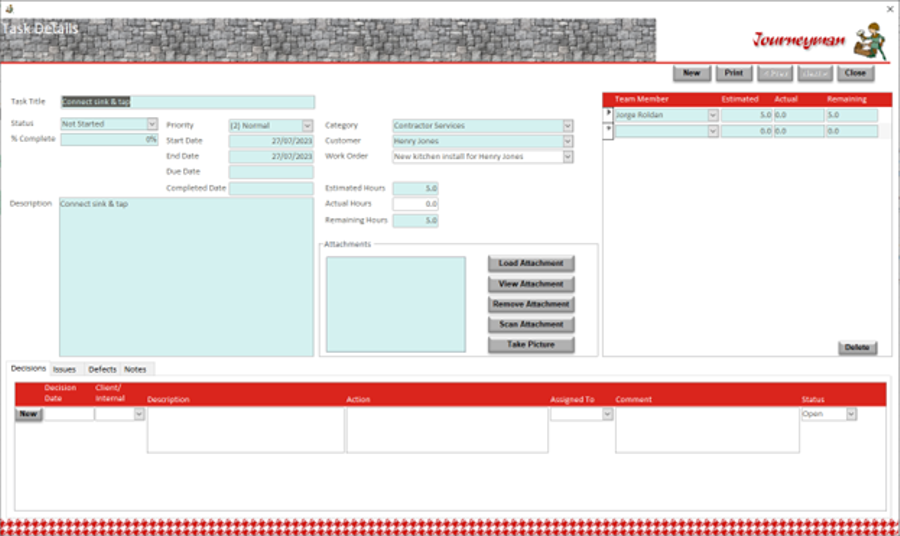Image resolution: width=900 pixels, height=536 pixels.
Task: Click the Completed Date field
Action: (271, 188)
